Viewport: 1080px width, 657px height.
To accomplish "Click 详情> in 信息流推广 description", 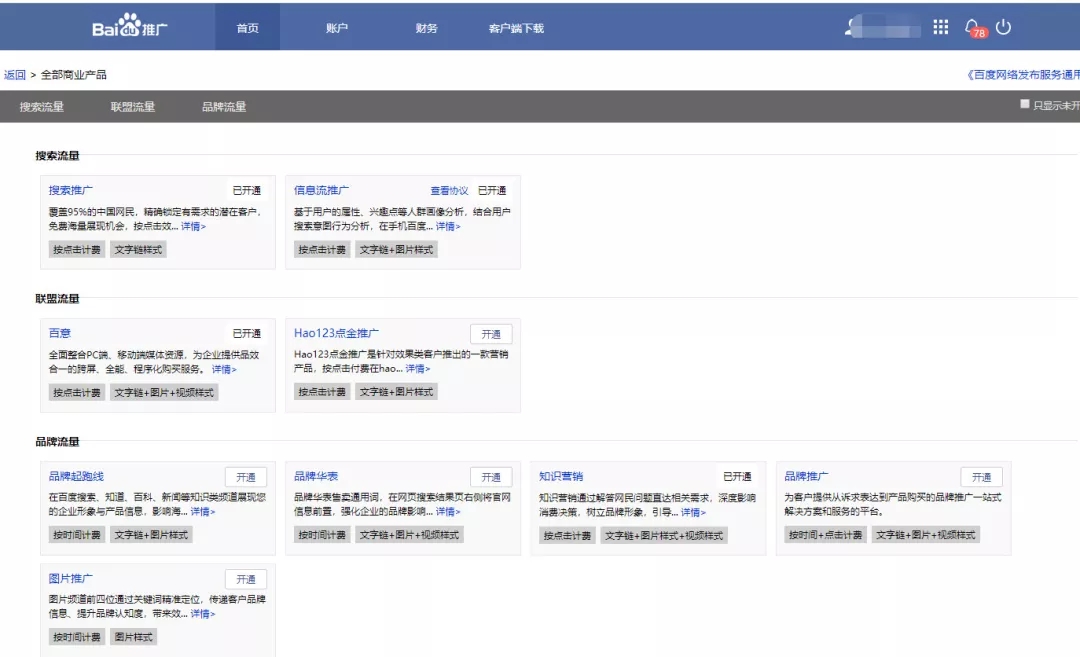I will (448, 226).
